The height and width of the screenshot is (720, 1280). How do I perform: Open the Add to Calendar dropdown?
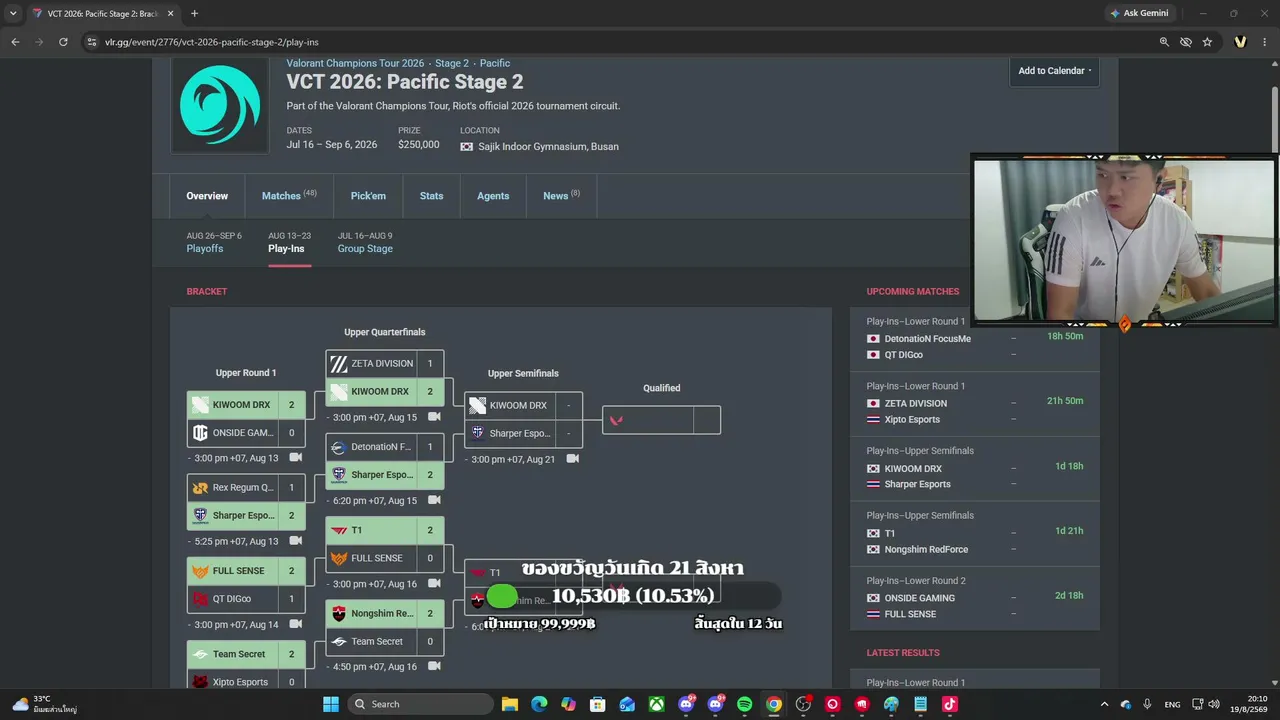(1055, 71)
